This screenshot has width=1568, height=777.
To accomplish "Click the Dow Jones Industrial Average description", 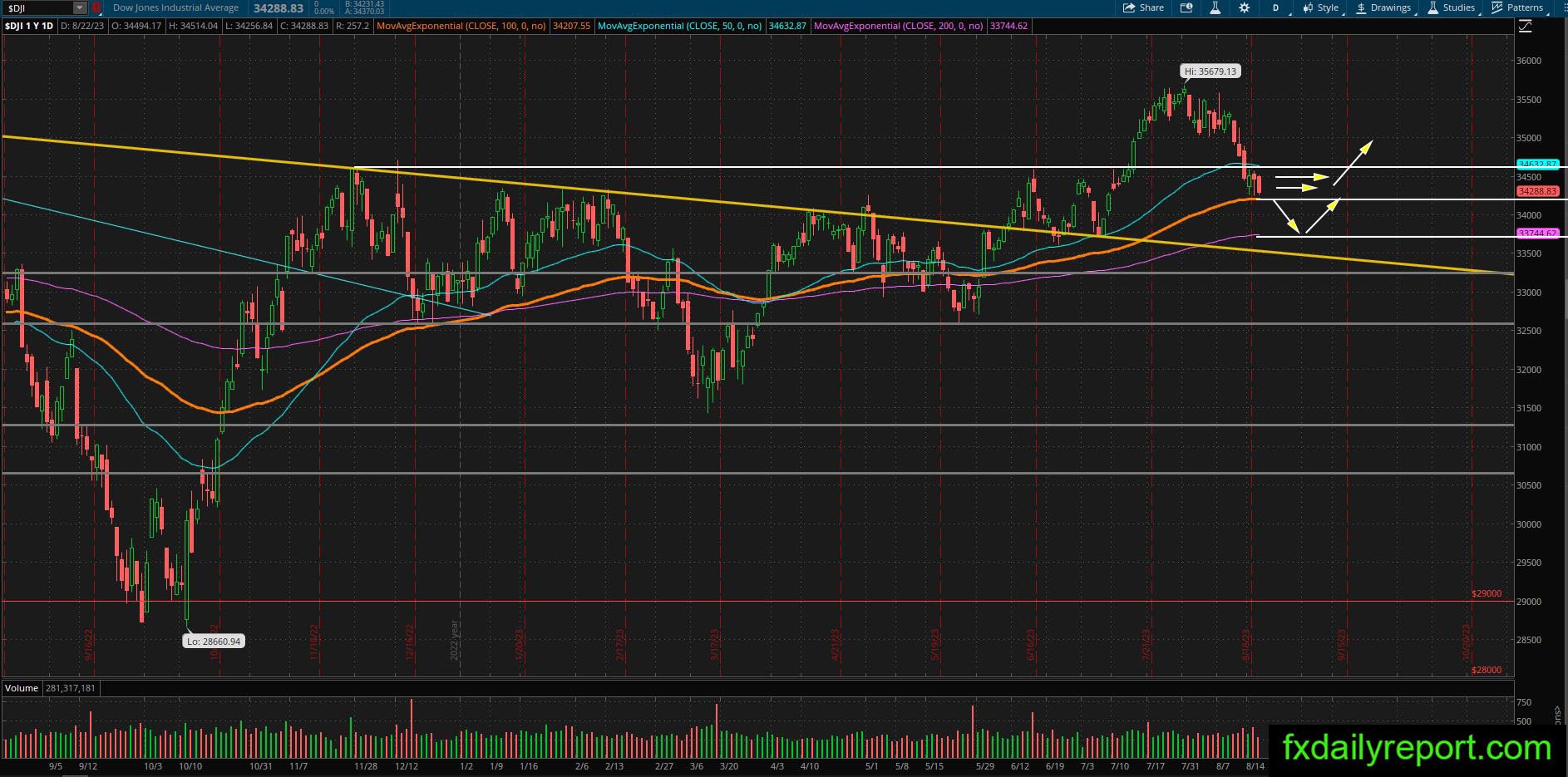I will point(175,7).
